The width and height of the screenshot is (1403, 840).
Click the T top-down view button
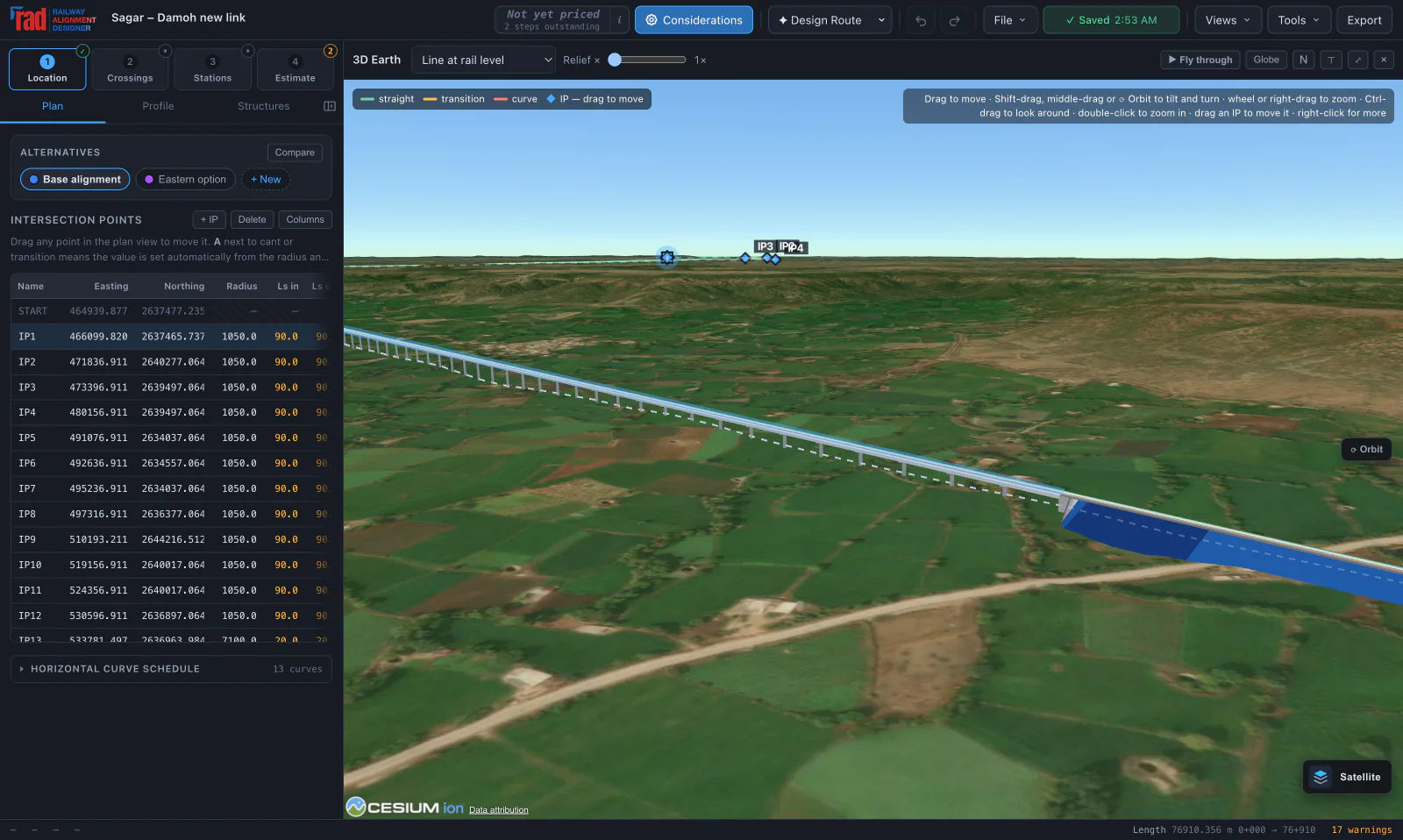[x=1331, y=60]
